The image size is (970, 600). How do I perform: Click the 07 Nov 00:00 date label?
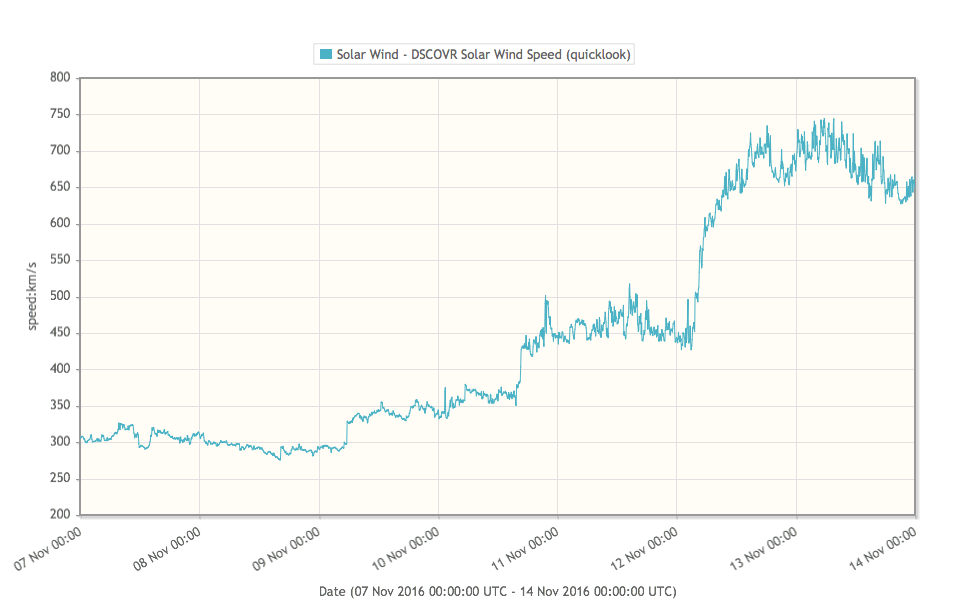pos(50,546)
